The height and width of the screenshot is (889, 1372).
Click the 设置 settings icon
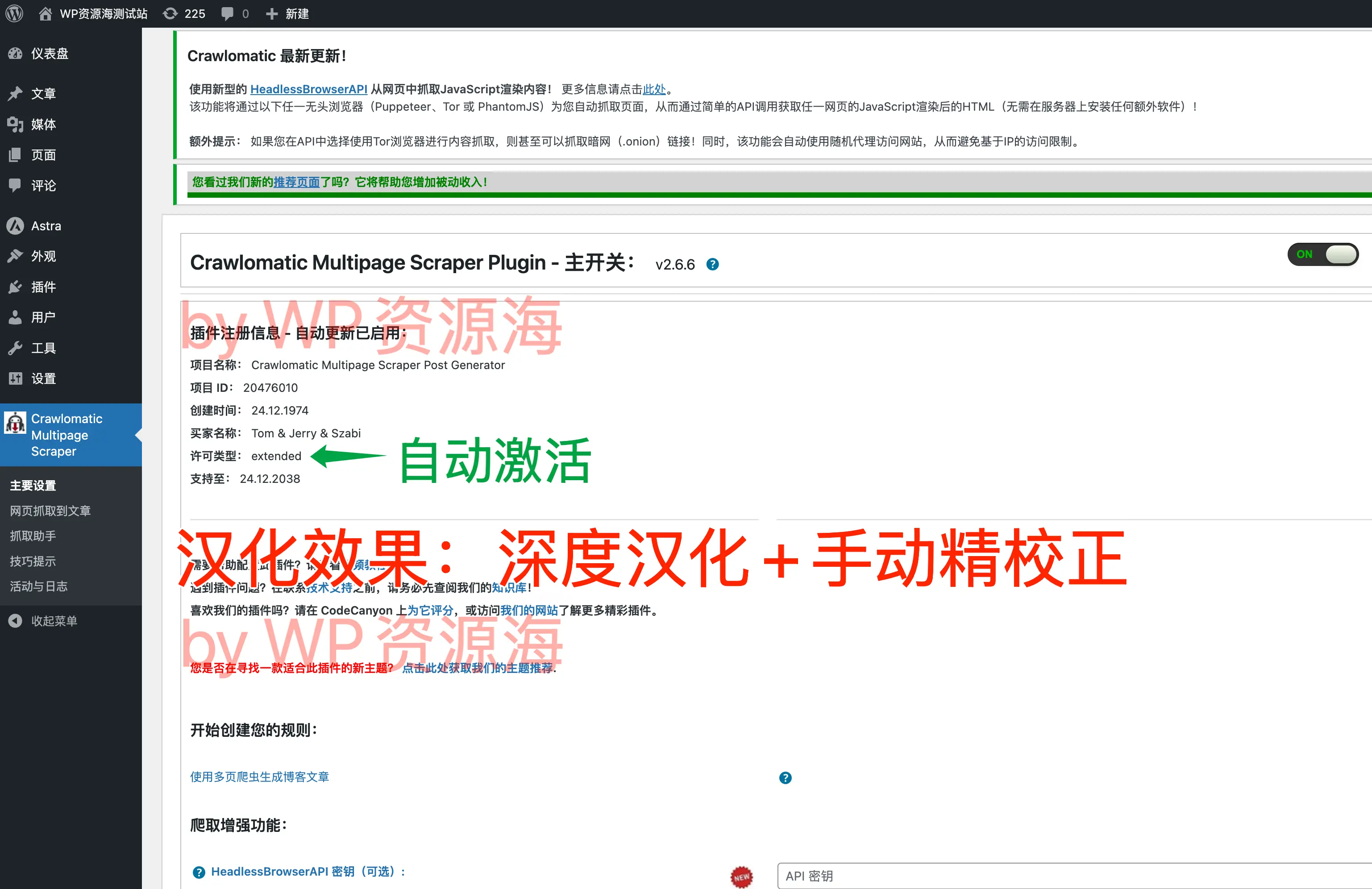coord(15,378)
